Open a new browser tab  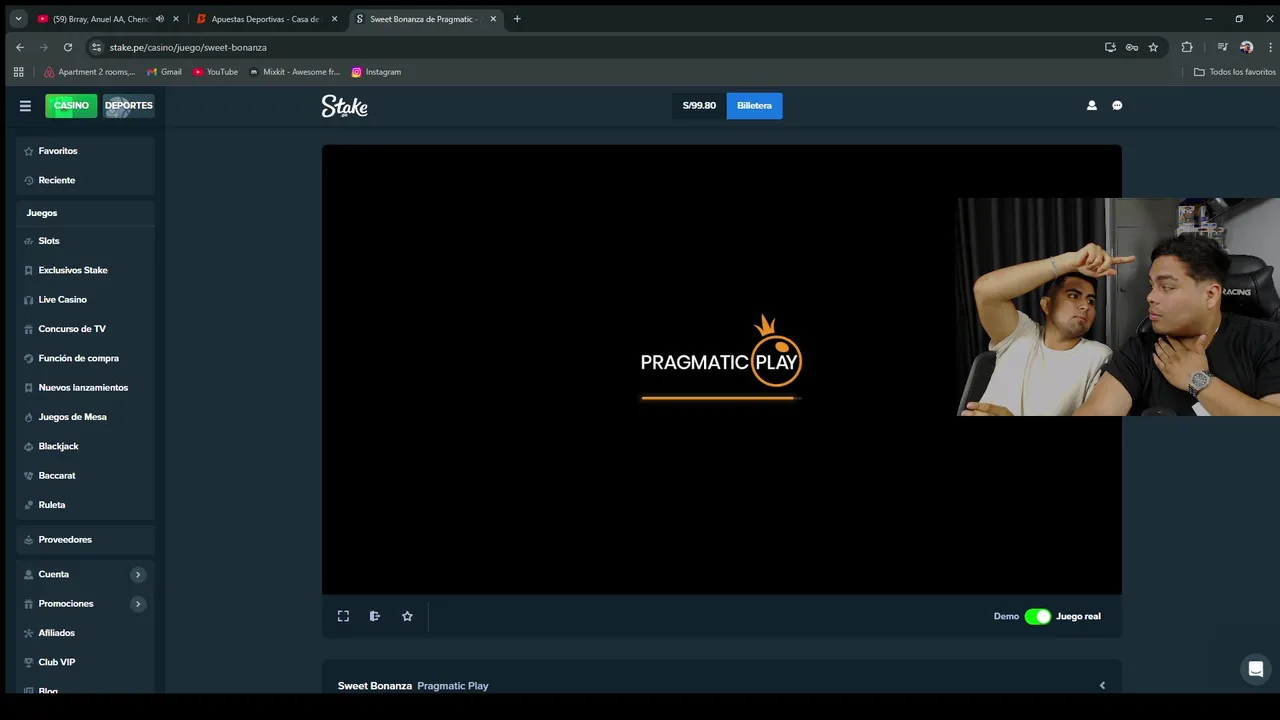click(517, 19)
